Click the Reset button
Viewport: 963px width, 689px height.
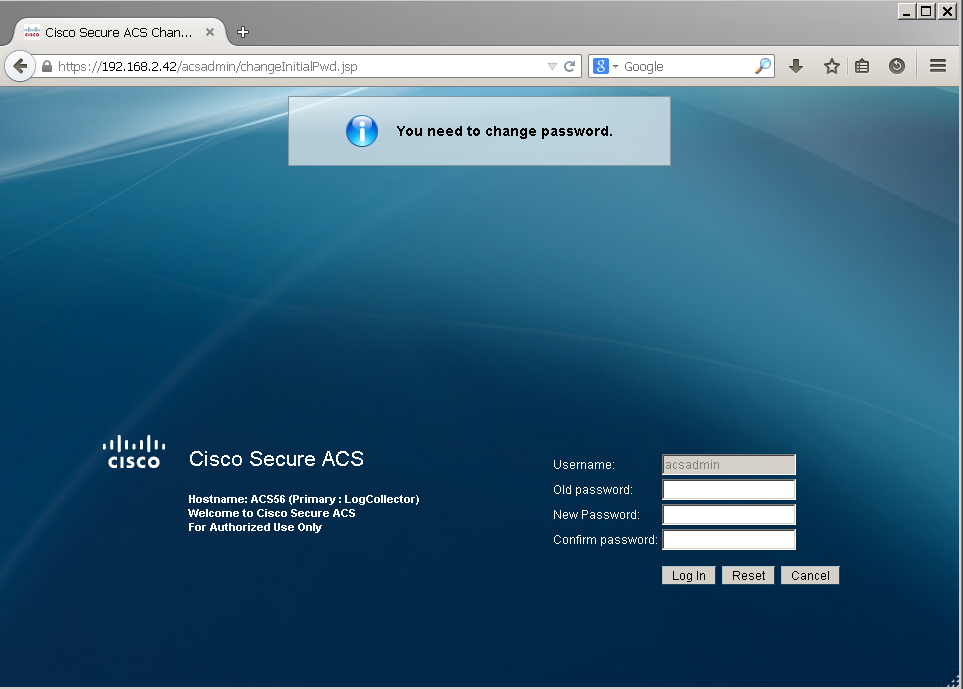(x=748, y=575)
